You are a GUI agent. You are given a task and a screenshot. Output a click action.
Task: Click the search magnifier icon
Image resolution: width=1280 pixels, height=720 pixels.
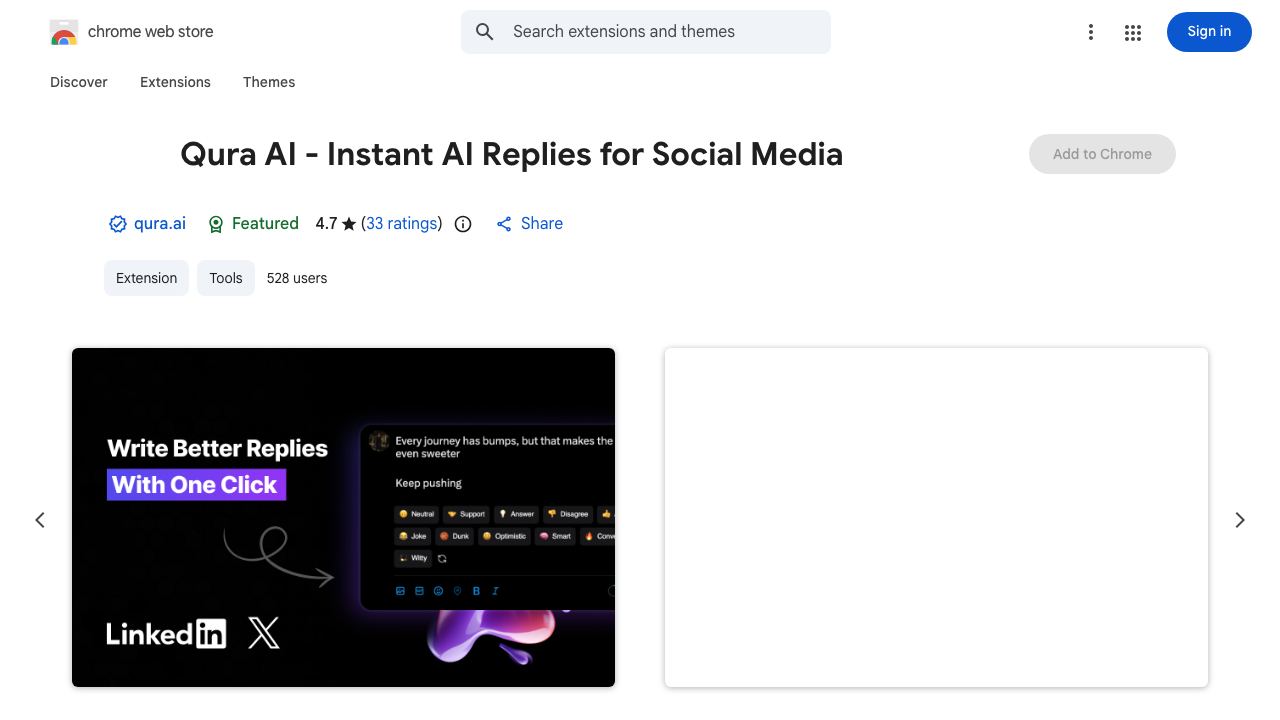[x=485, y=32]
